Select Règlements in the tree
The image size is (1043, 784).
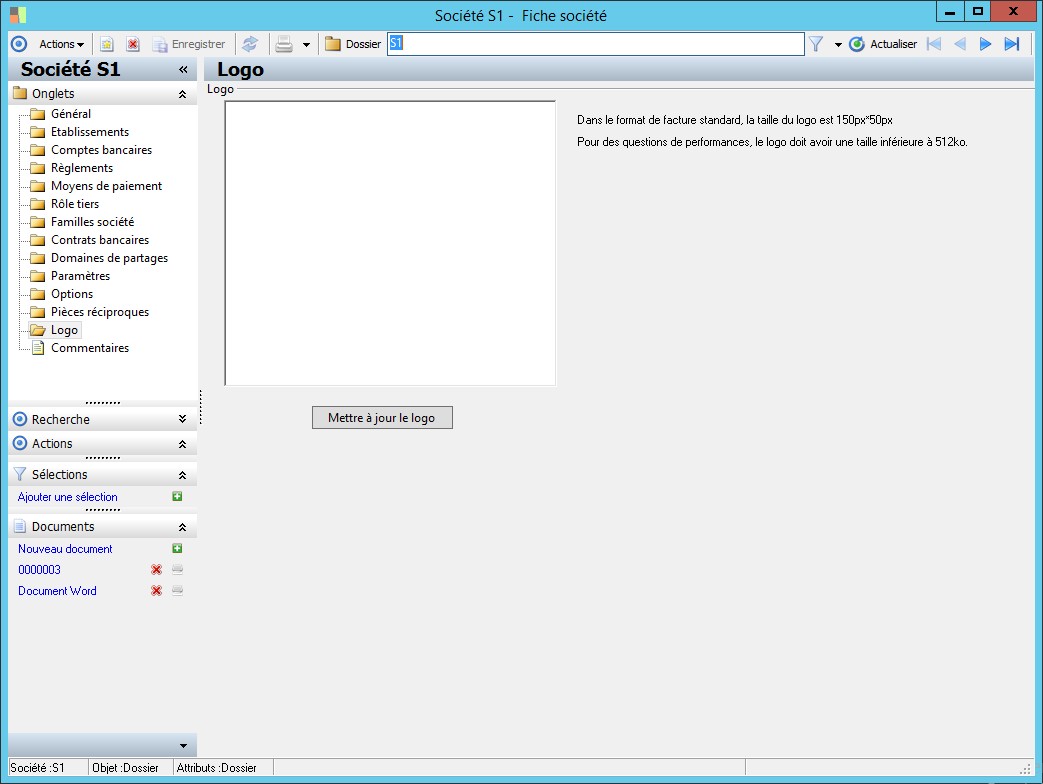82,168
